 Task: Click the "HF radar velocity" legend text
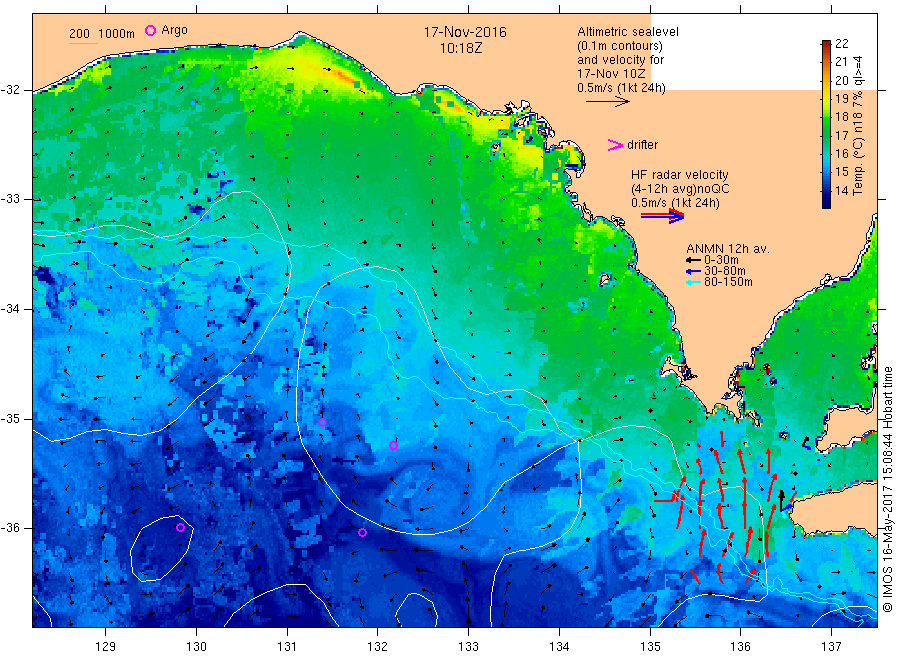pos(680,174)
